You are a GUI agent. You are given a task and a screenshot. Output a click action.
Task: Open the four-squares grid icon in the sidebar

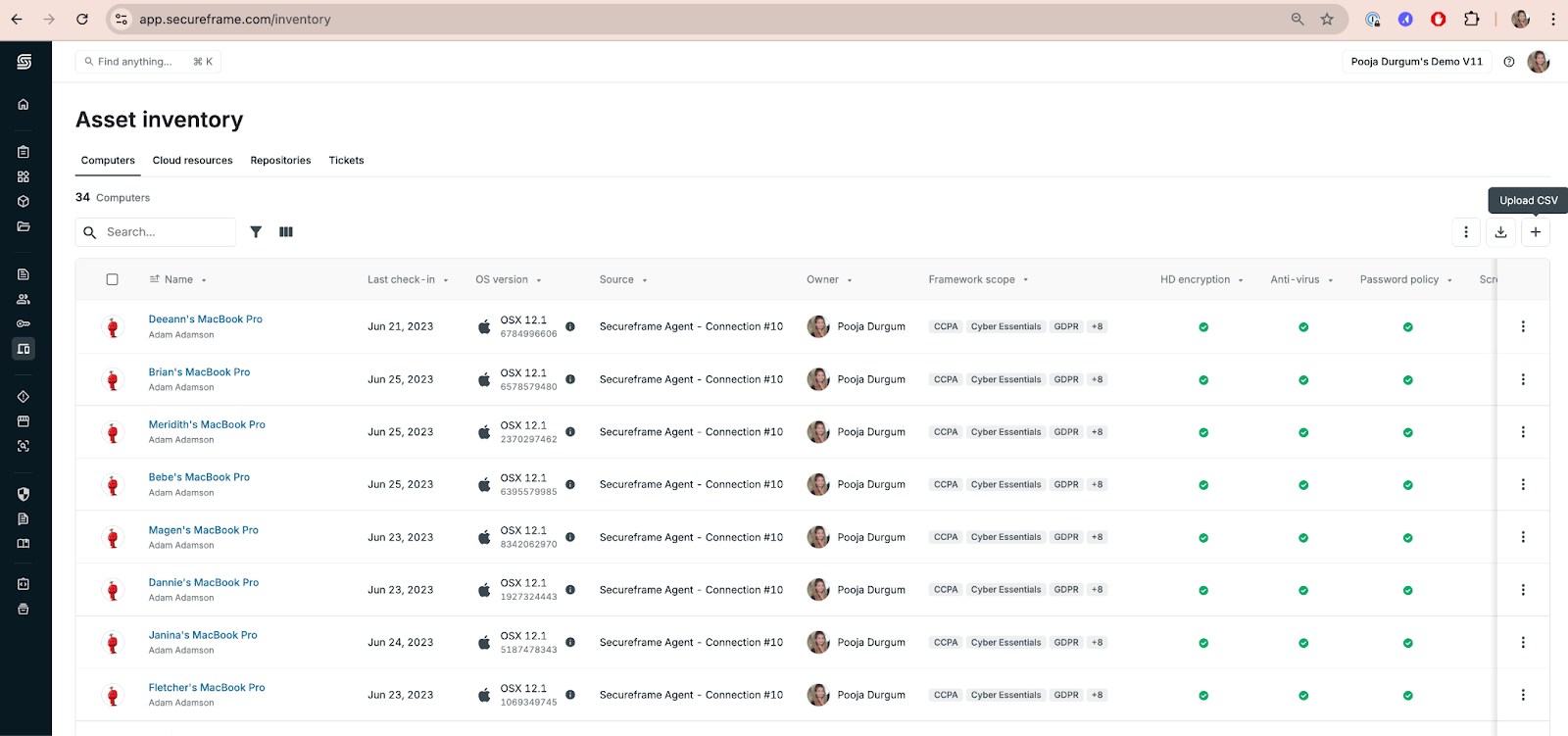(x=24, y=176)
